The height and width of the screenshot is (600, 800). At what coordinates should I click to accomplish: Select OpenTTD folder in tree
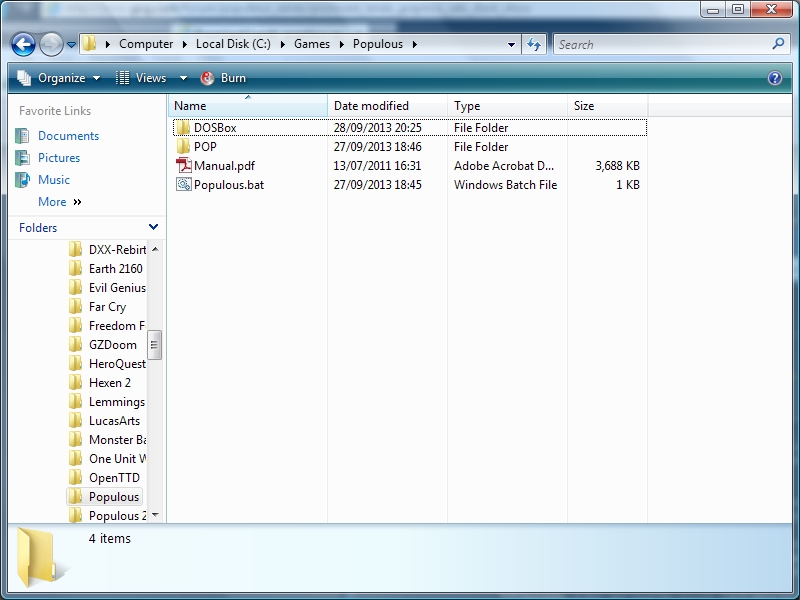tap(105, 478)
